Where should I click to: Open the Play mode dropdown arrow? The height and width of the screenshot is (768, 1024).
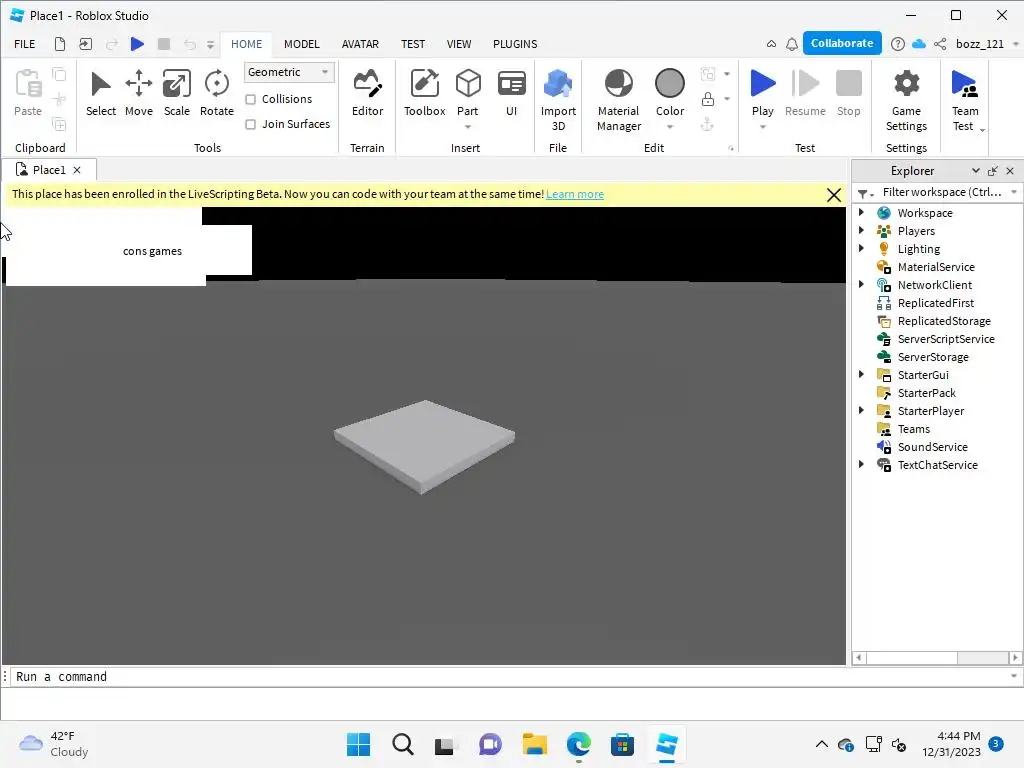click(x=762, y=127)
